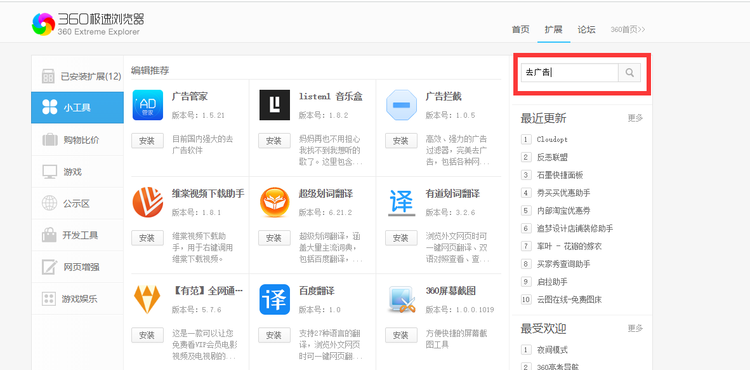Viewport: 754px width, 378px height.
Task: Open the 论坛 tab
Action: tap(586, 29)
